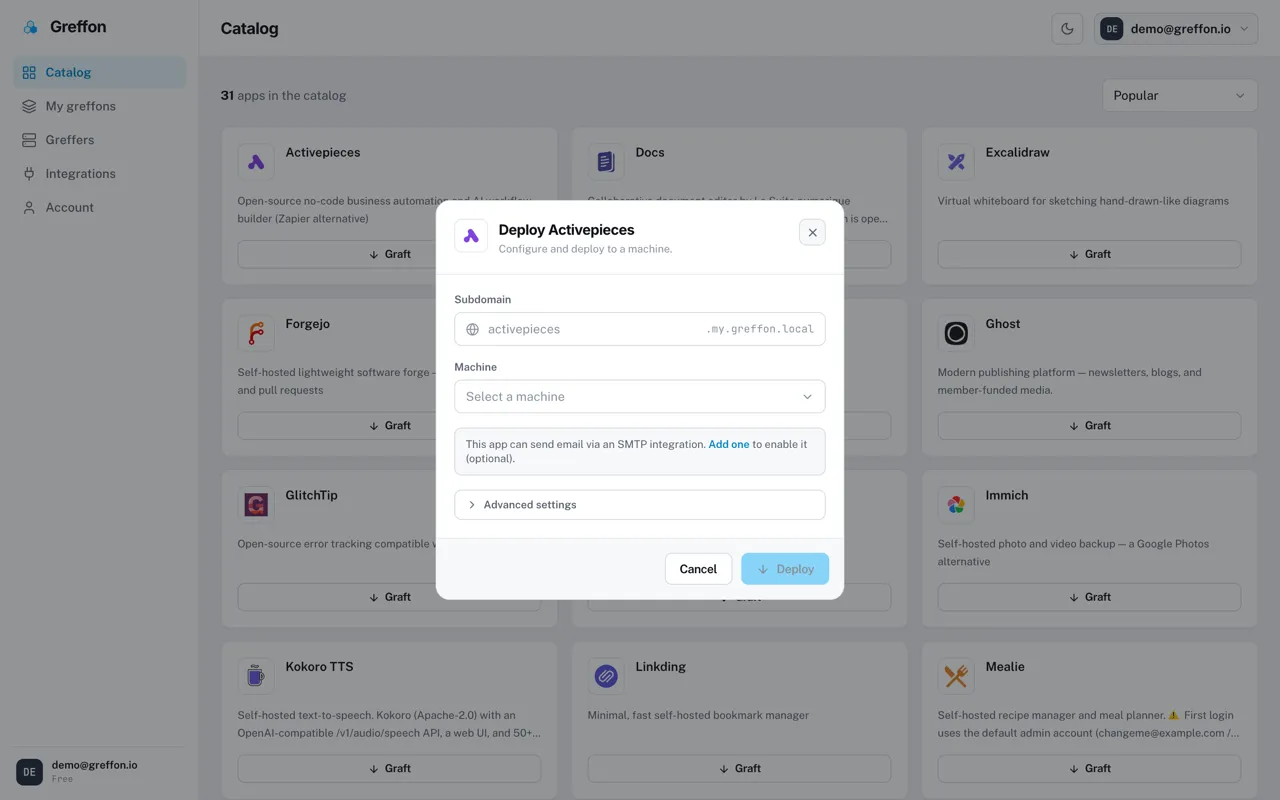Graft the Mealie app
Screen dimensions: 1280x800
click(1089, 768)
